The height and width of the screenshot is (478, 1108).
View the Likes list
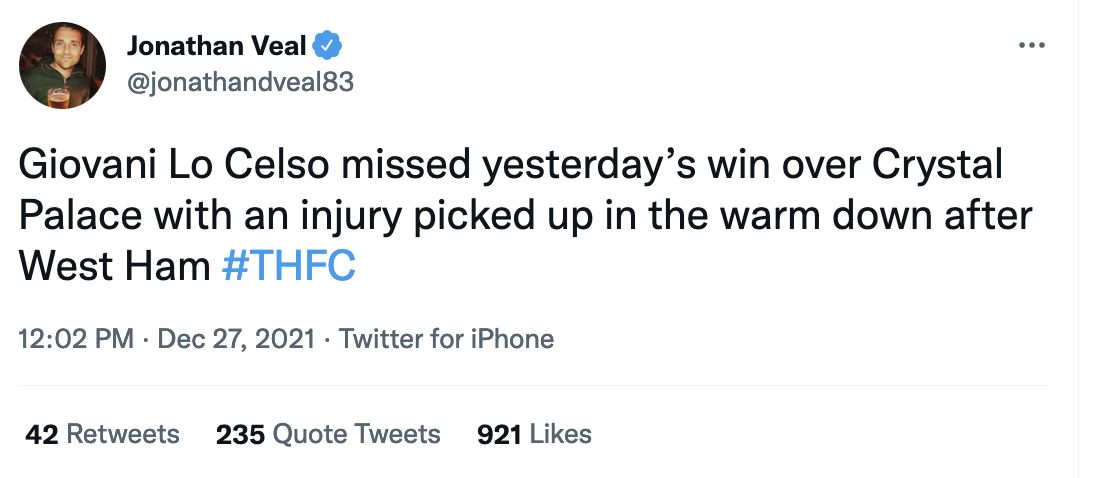[534, 433]
